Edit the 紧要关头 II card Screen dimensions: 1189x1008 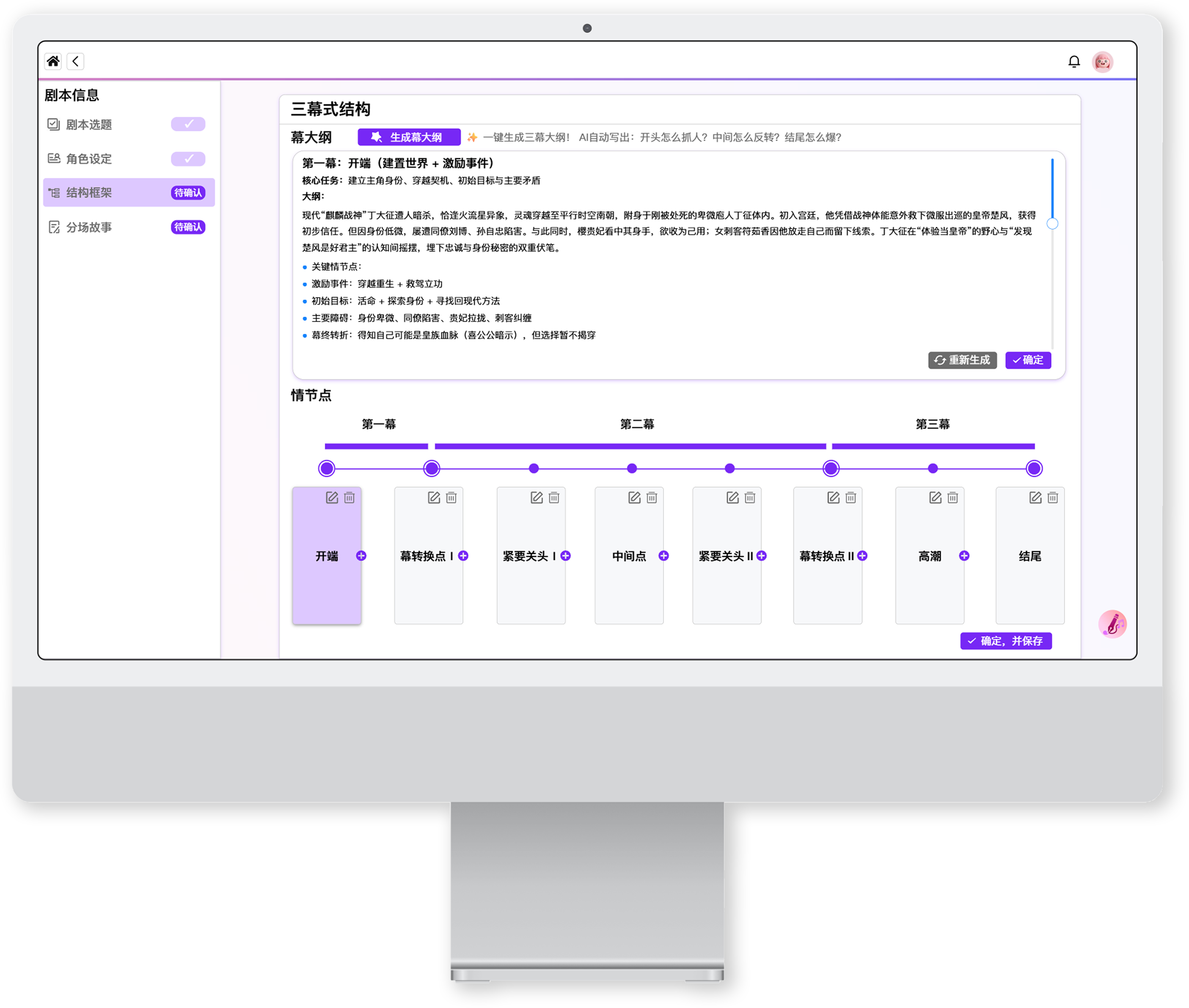pos(732,498)
